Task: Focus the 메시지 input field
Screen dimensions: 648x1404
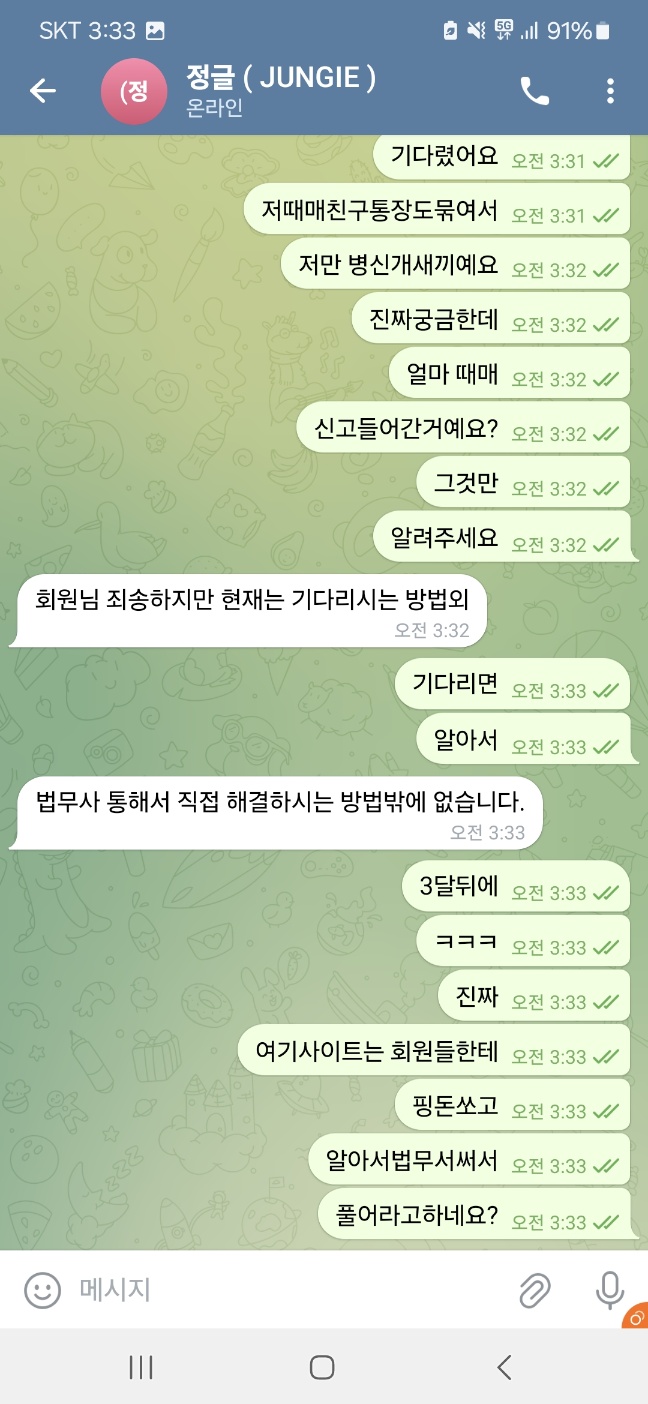Action: point(290,1290)
